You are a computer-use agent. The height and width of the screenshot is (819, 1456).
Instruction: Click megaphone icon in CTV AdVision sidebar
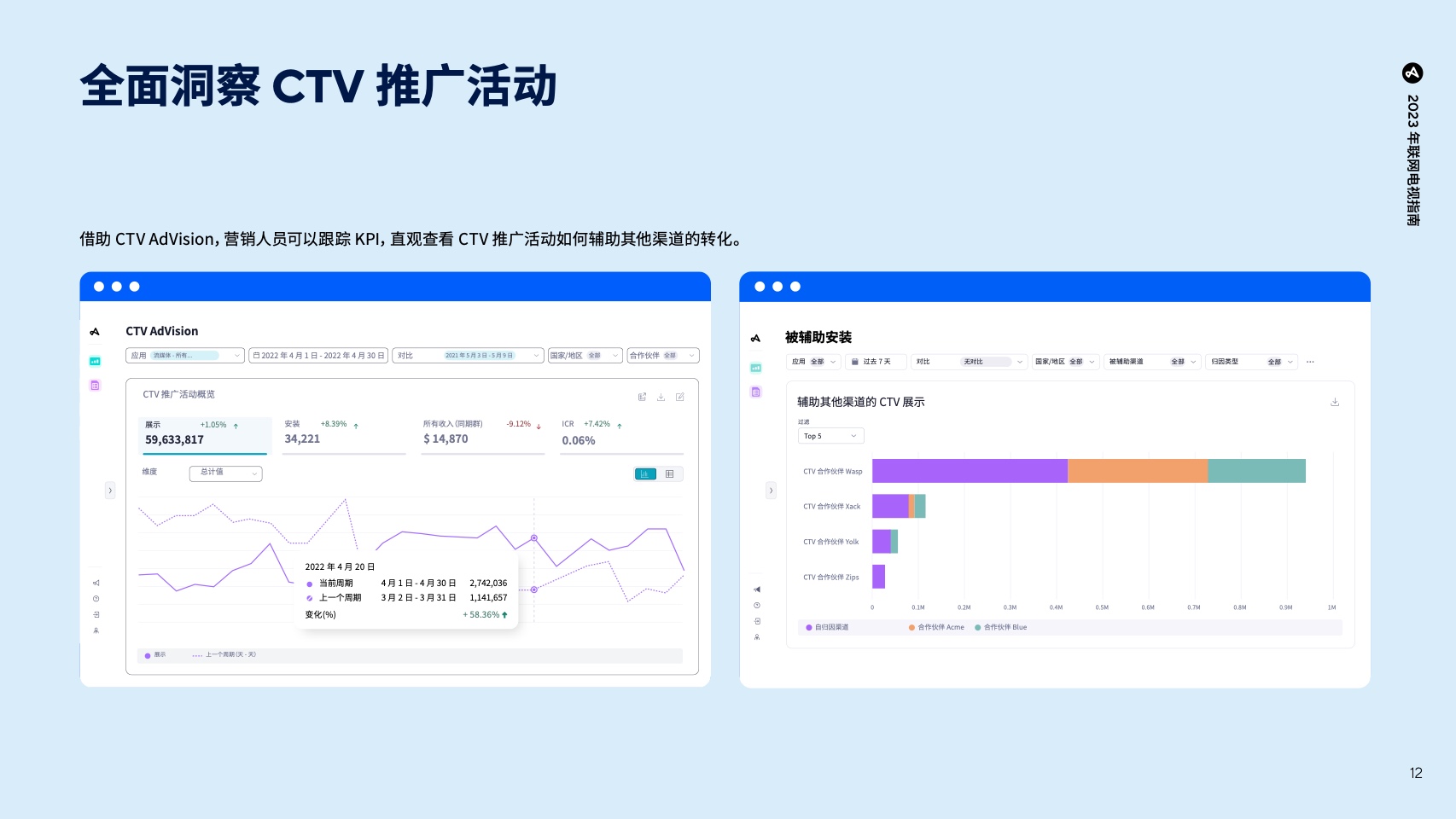(x=96, y=583)
